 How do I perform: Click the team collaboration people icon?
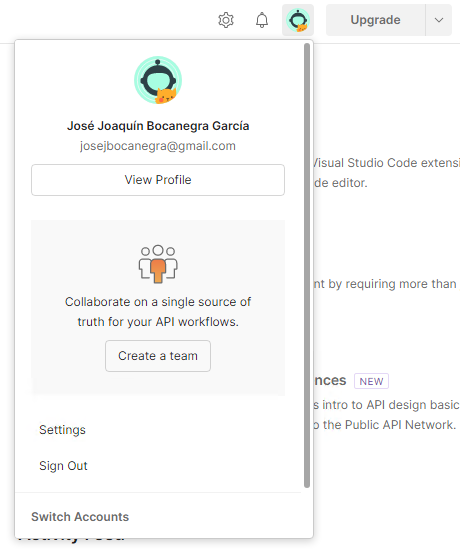[158, 264]
